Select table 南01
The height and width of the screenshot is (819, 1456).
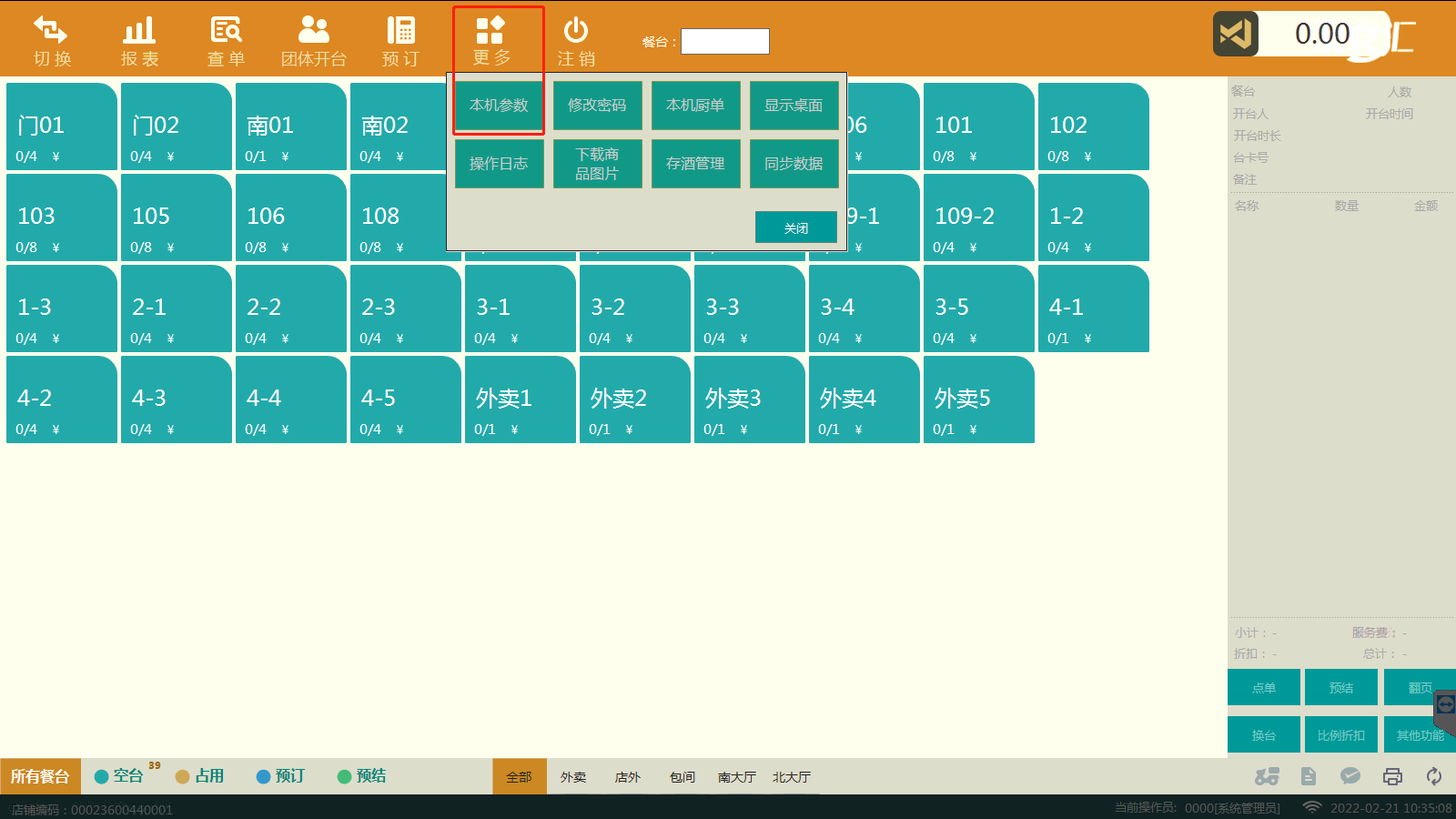click(291, 126)
